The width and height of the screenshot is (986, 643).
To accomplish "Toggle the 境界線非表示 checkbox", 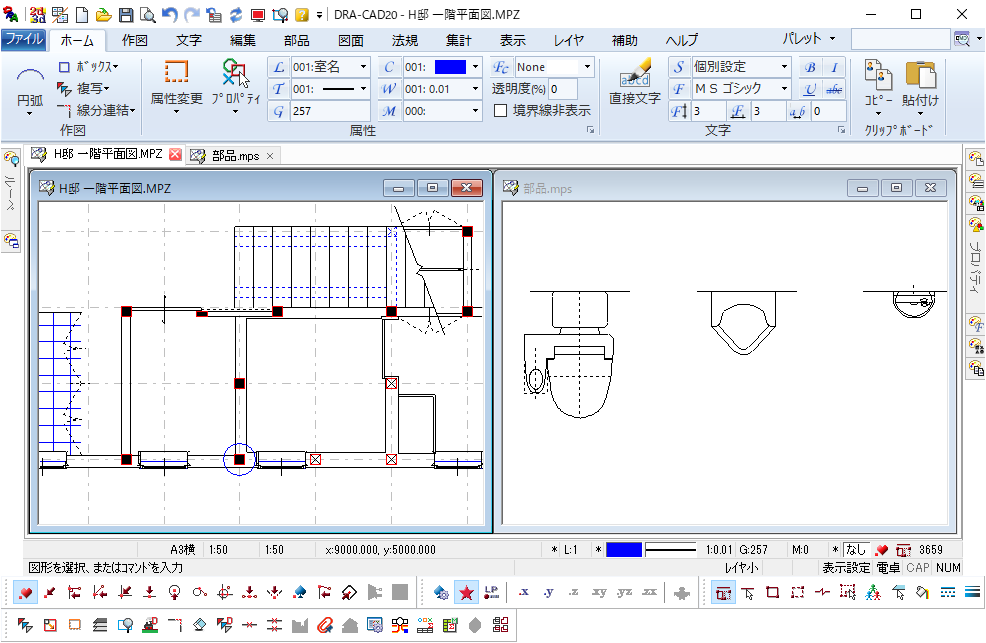I will tap(501, 111).
